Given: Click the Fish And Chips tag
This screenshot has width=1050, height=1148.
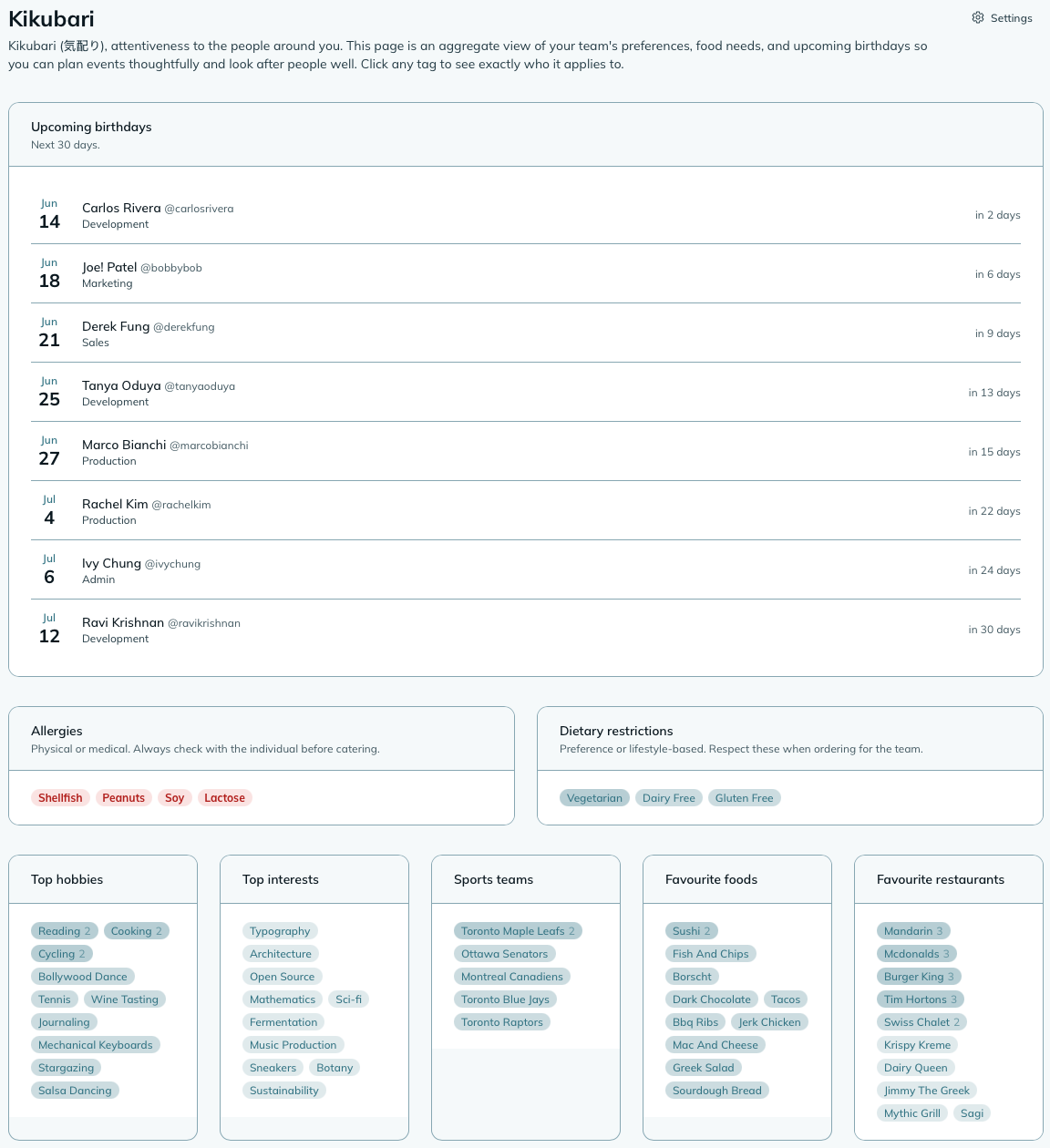Looking at the screenshot, I should pos(711,954).
